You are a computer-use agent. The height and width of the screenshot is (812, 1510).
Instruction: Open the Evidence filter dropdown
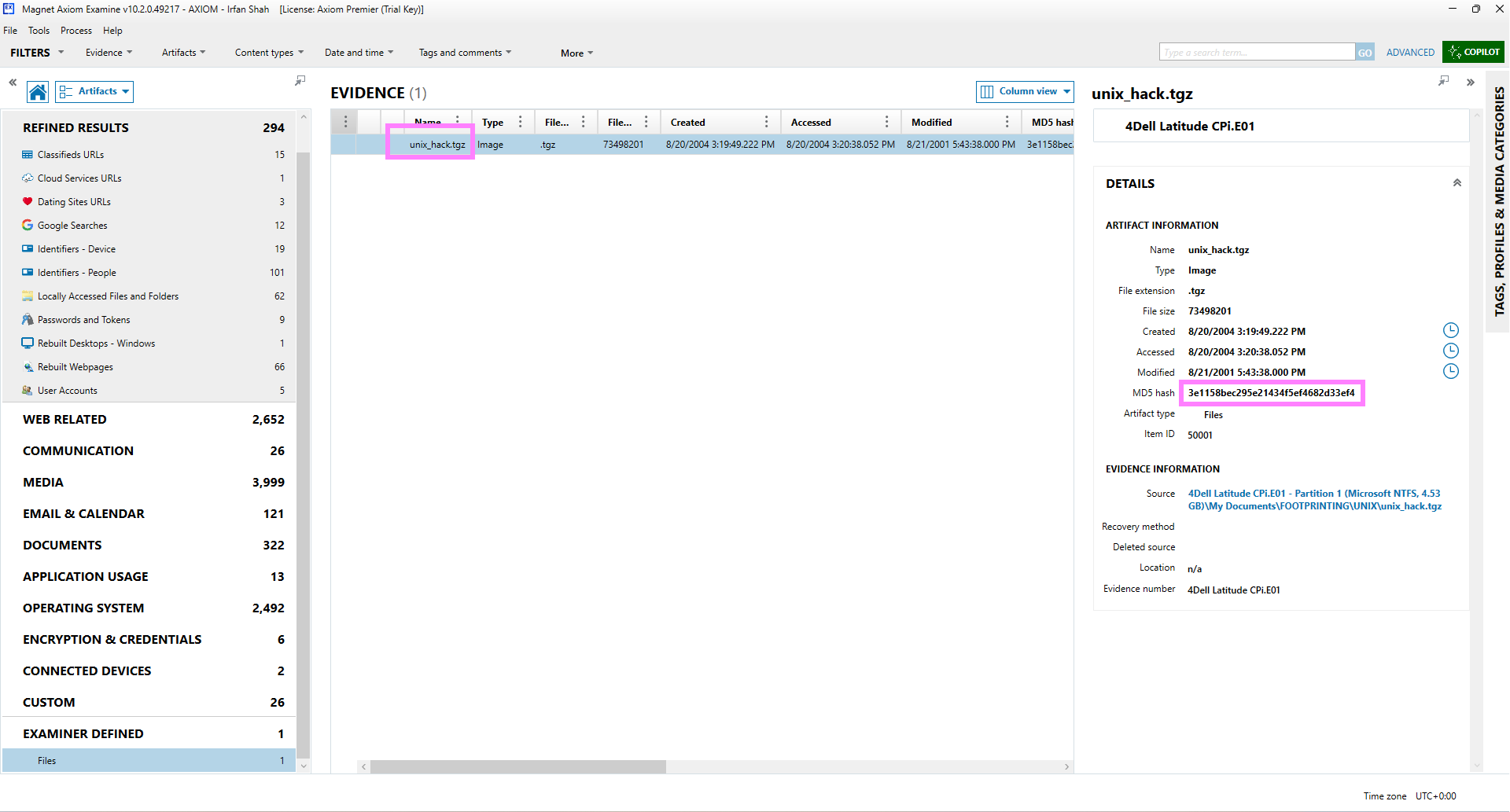pos(109,53)
